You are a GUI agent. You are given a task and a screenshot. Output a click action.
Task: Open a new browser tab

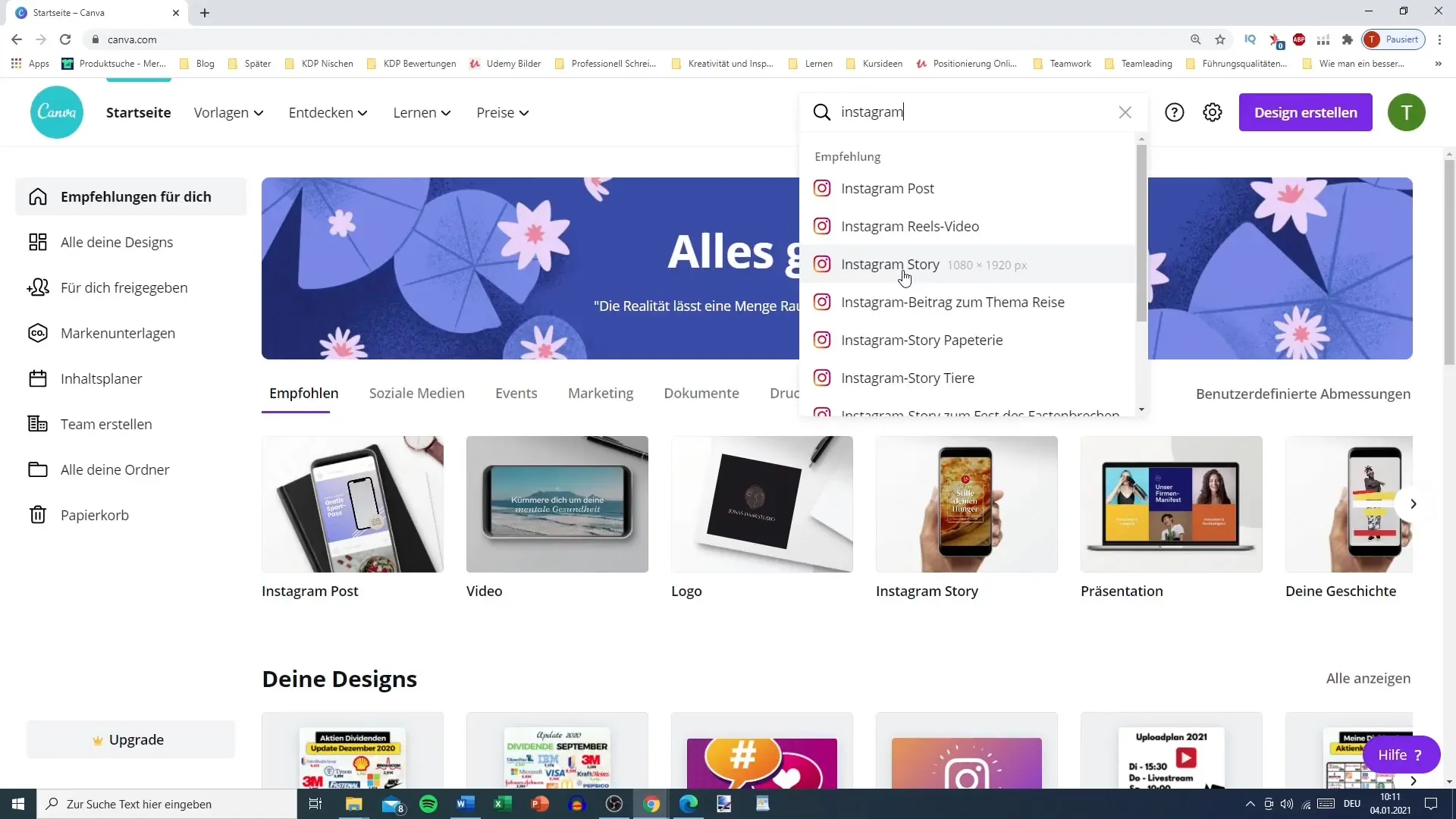(x=205, y=13)
